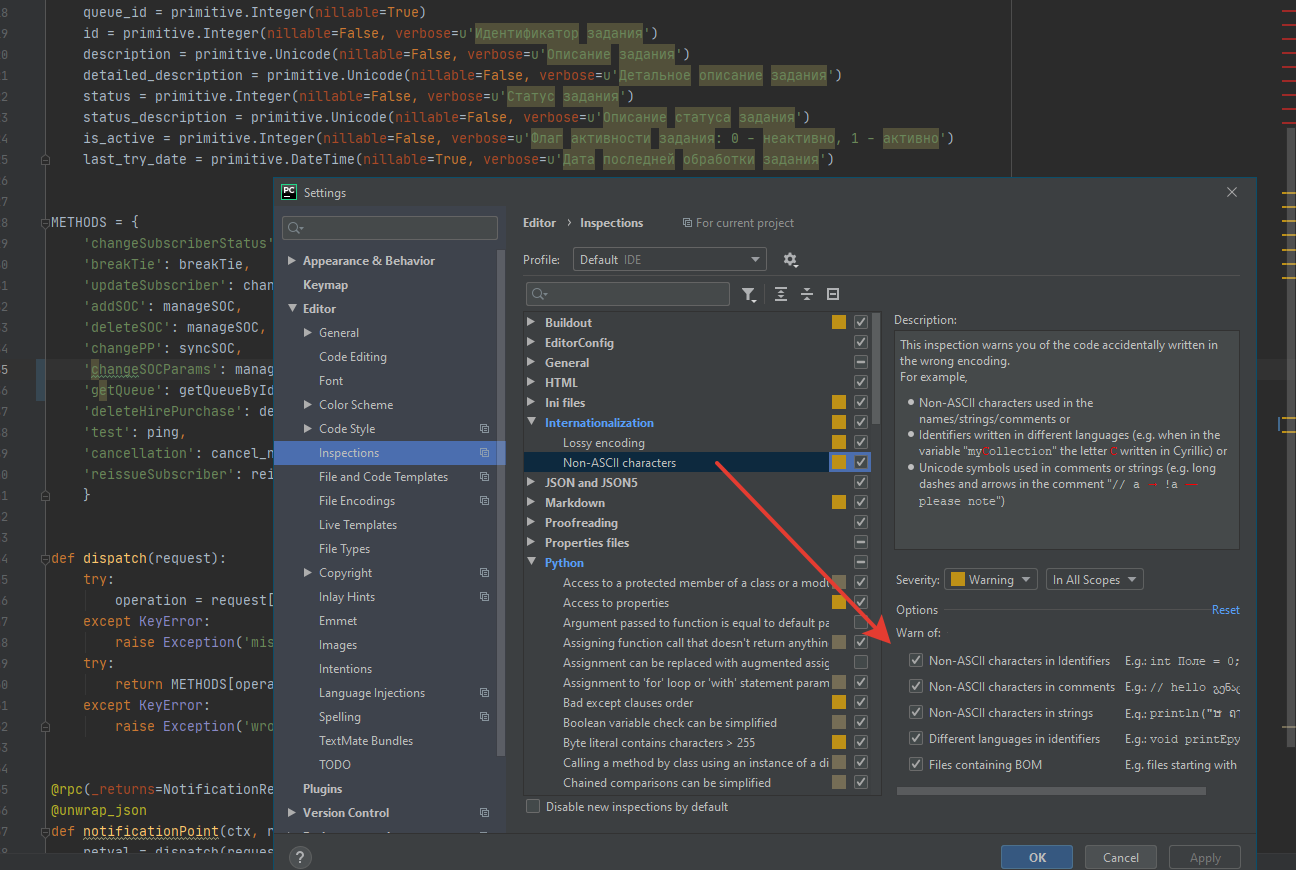The image size is (1296, 870).
Task: Enable Disable new inspections by default
Action: (533, 807)
